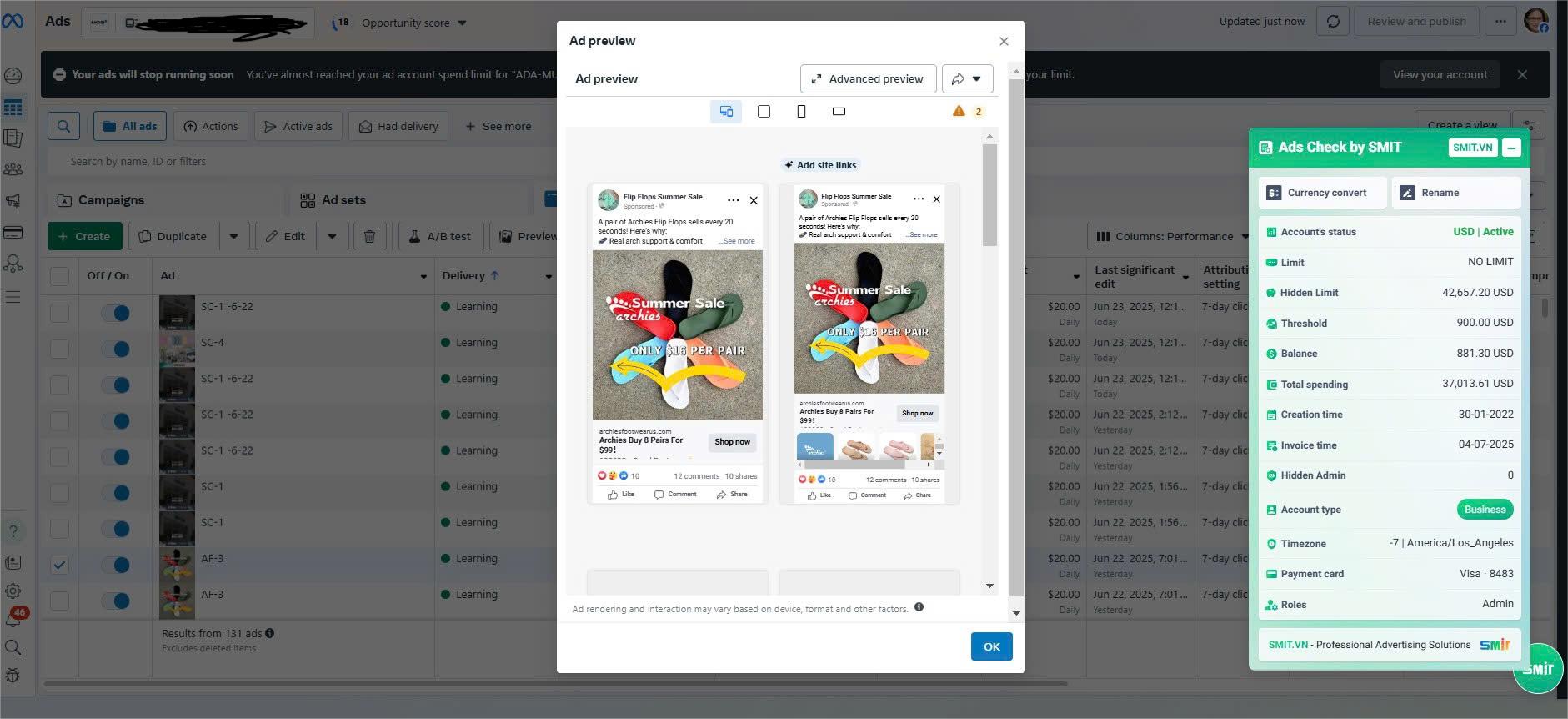Image resolution: width=1568 pixels, height=719 pixels.
Task: Switch to the Campaigns tab
Action: [101, 200]
